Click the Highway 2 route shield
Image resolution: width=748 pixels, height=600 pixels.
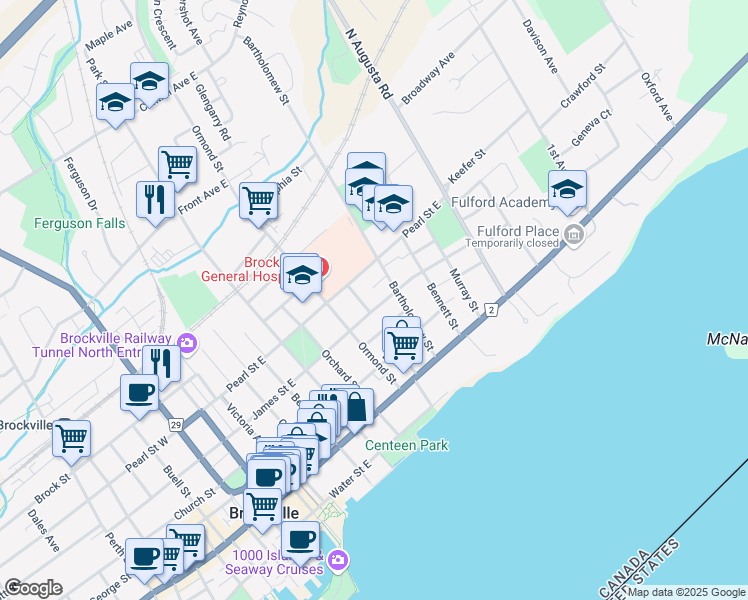point(492,310)
